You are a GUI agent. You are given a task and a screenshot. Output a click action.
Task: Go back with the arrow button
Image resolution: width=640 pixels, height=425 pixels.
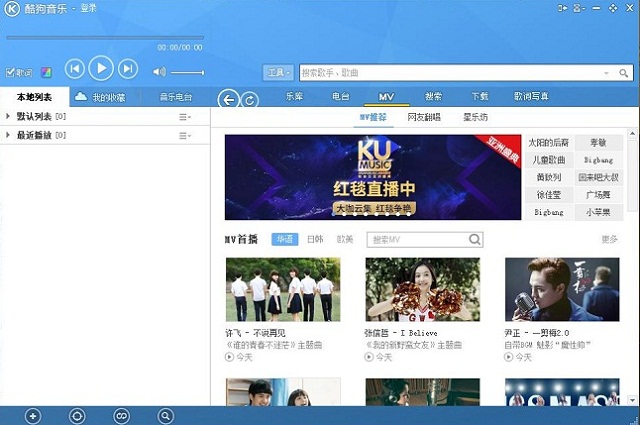228,99
